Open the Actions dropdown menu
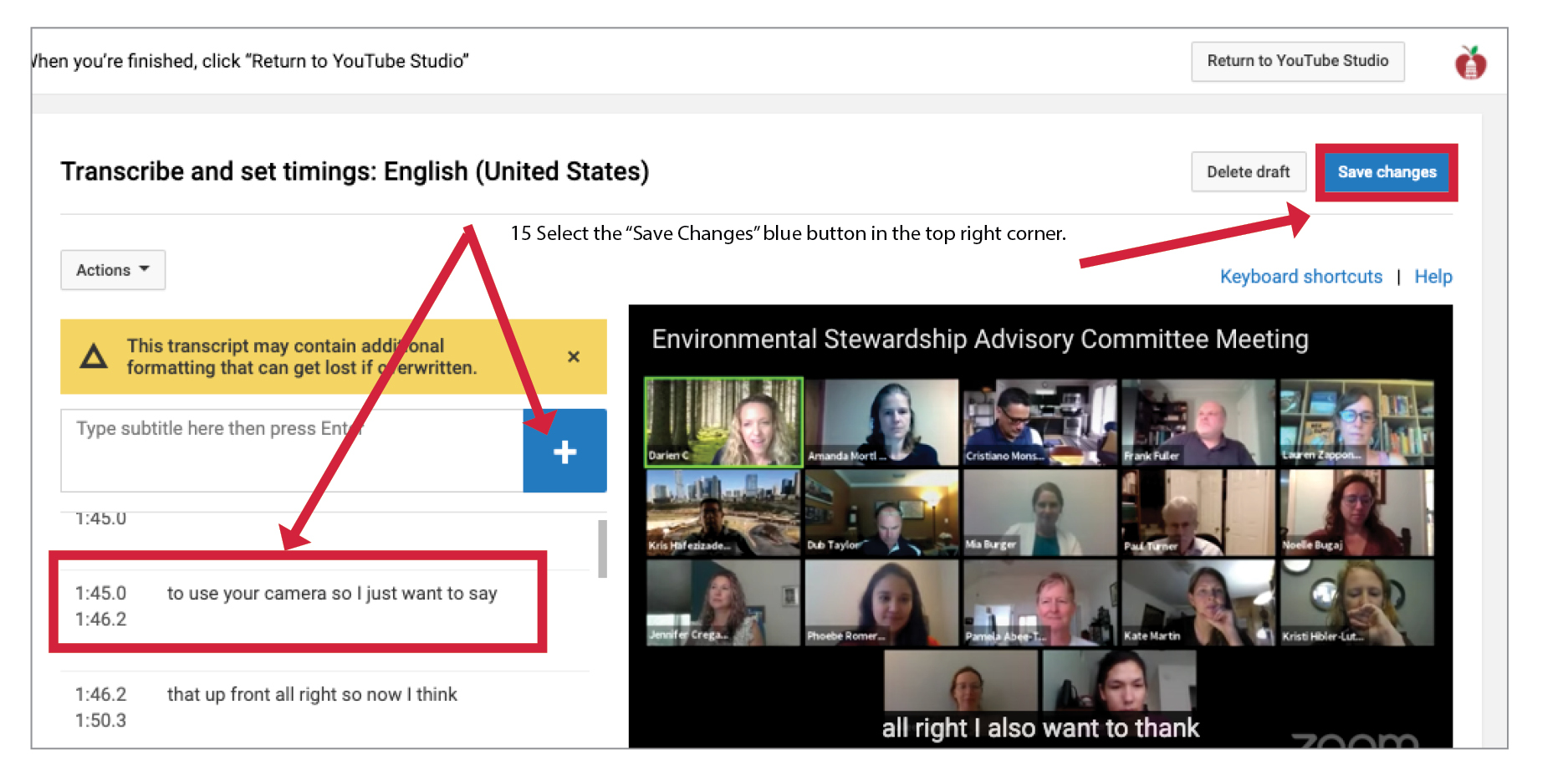 [x=113, y=270]
